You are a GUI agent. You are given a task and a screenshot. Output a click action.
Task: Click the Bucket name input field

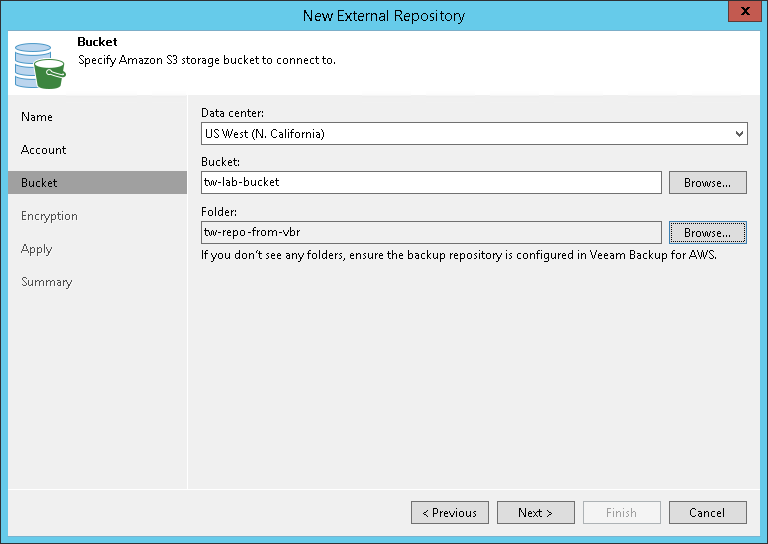430,183
